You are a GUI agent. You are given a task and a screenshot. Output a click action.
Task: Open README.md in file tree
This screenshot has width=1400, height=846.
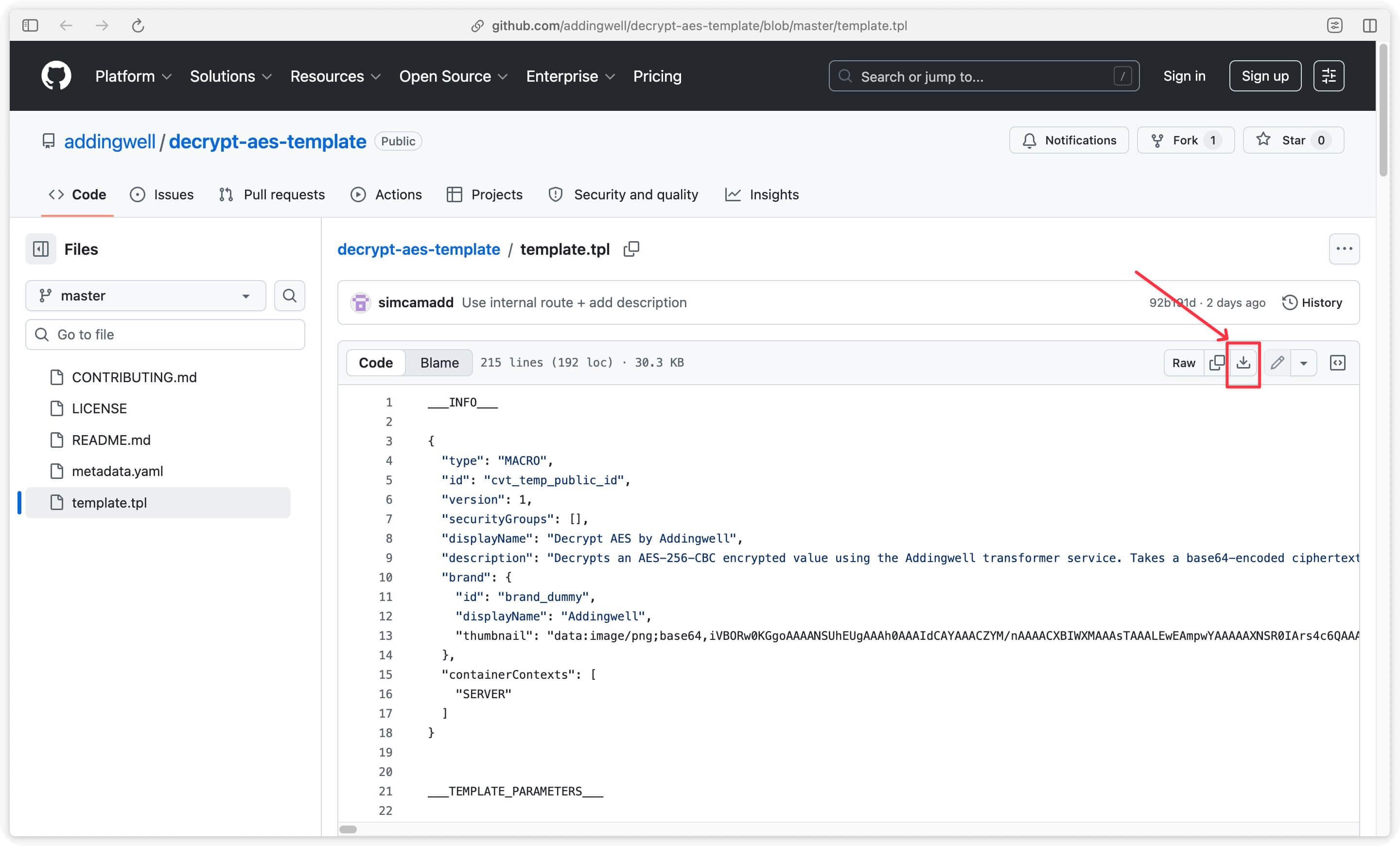tap(111, 440)
